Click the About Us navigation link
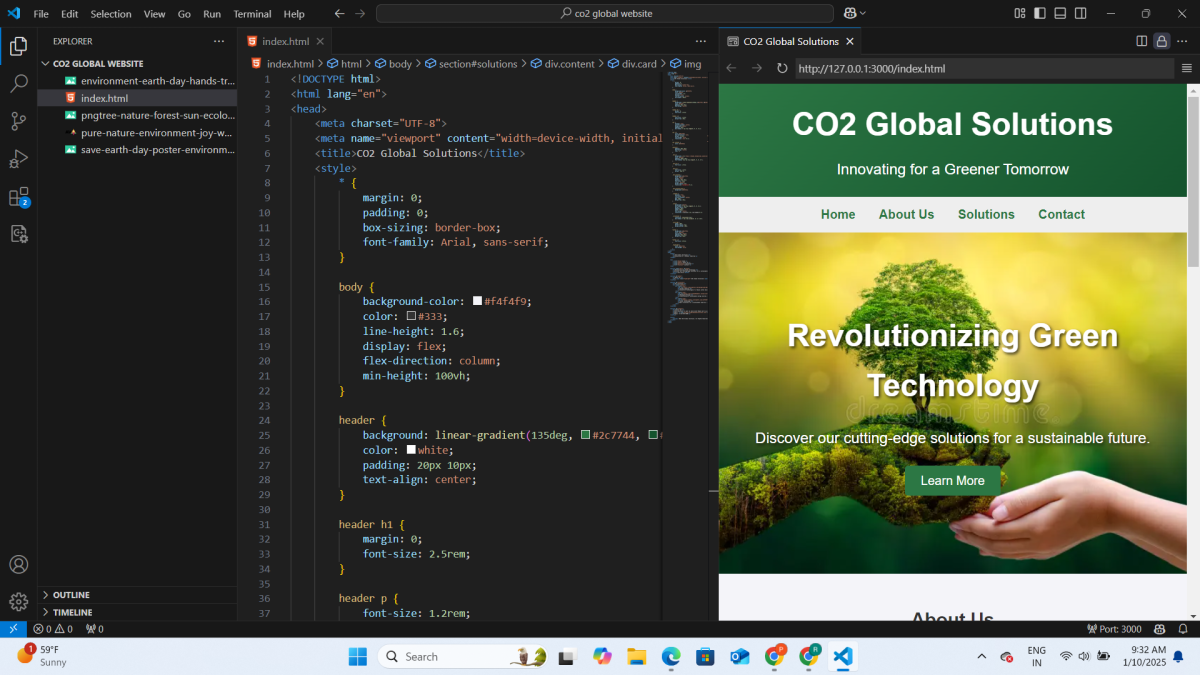This screenshot has width=1200, height=675. pyautogui.click(x=906, y=214)
